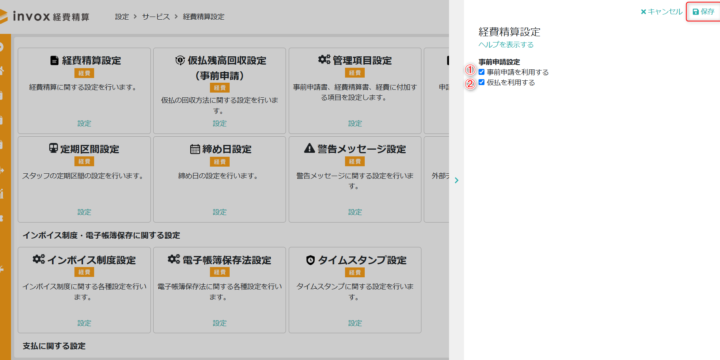Click the タイムスタンプ設定 shield icon
This screenshot has height=360, width=720.
coord(310,260)
